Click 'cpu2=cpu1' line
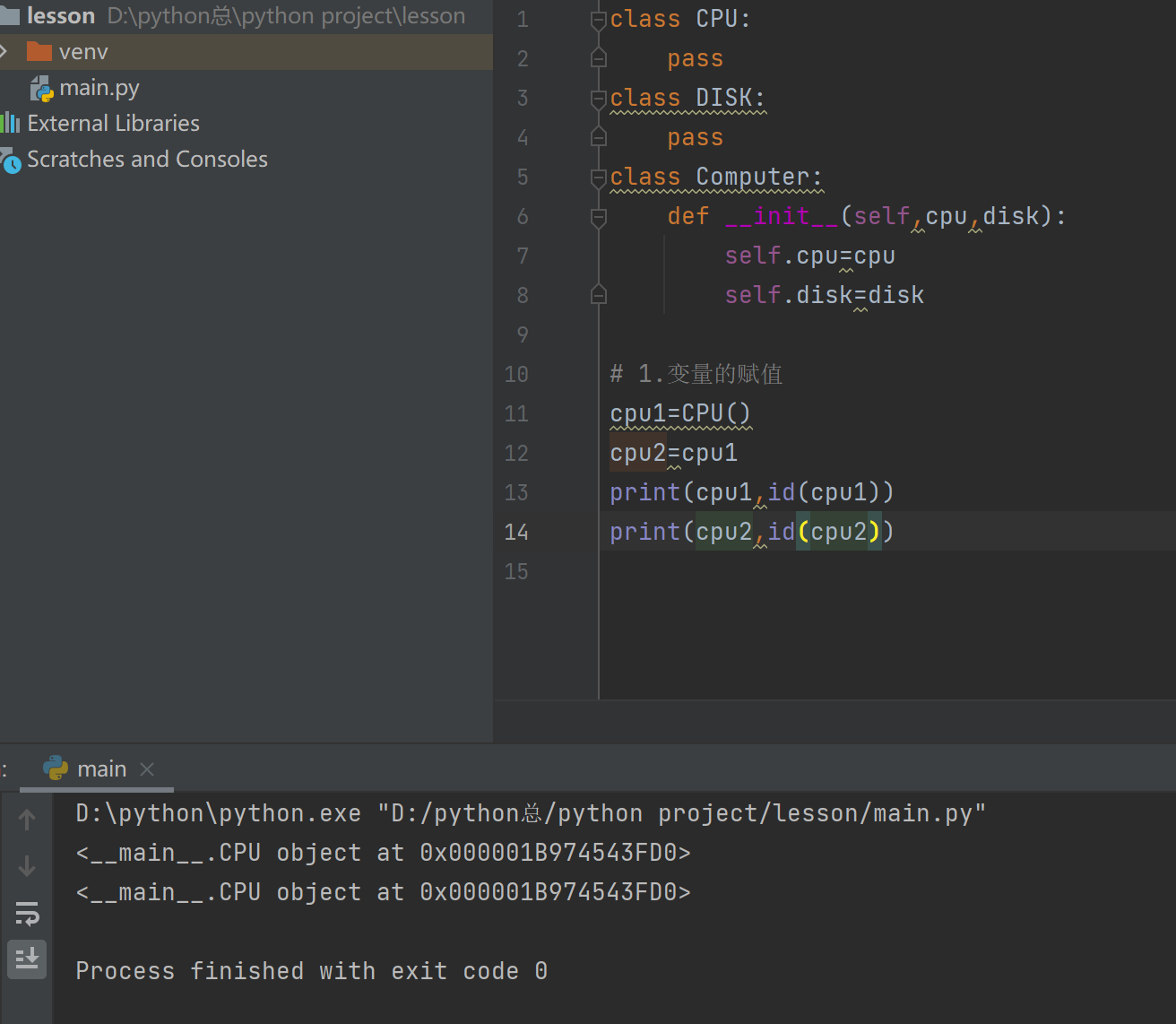 [673, 453]
